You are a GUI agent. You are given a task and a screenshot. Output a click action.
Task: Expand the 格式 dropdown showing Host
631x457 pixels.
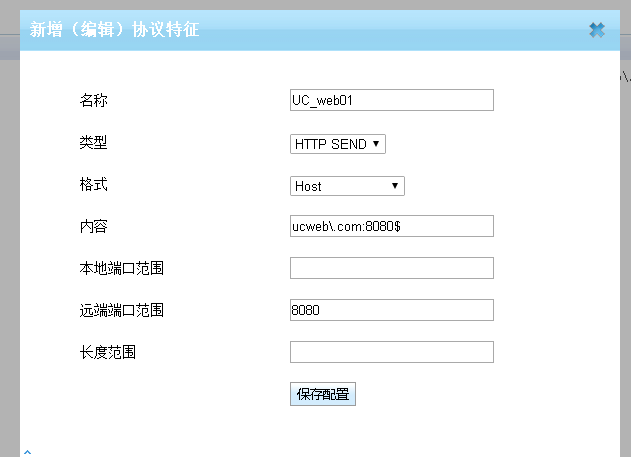(x=346, y=186)
